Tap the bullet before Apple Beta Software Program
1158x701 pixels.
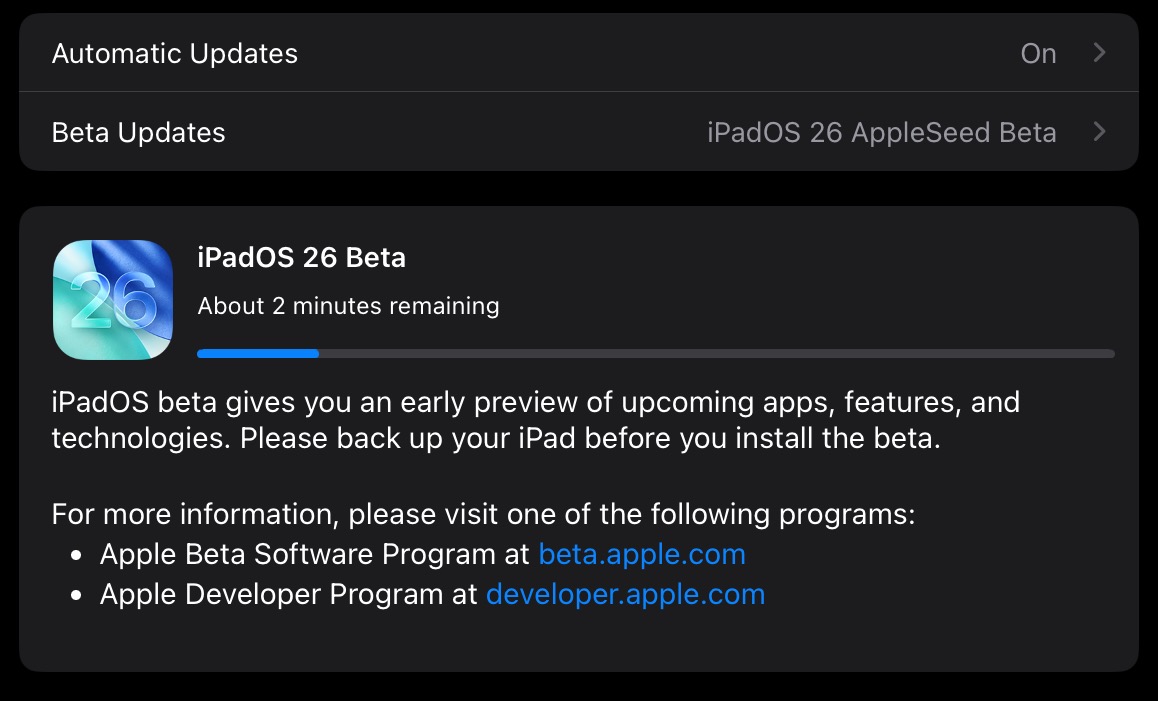click(77, 555)
